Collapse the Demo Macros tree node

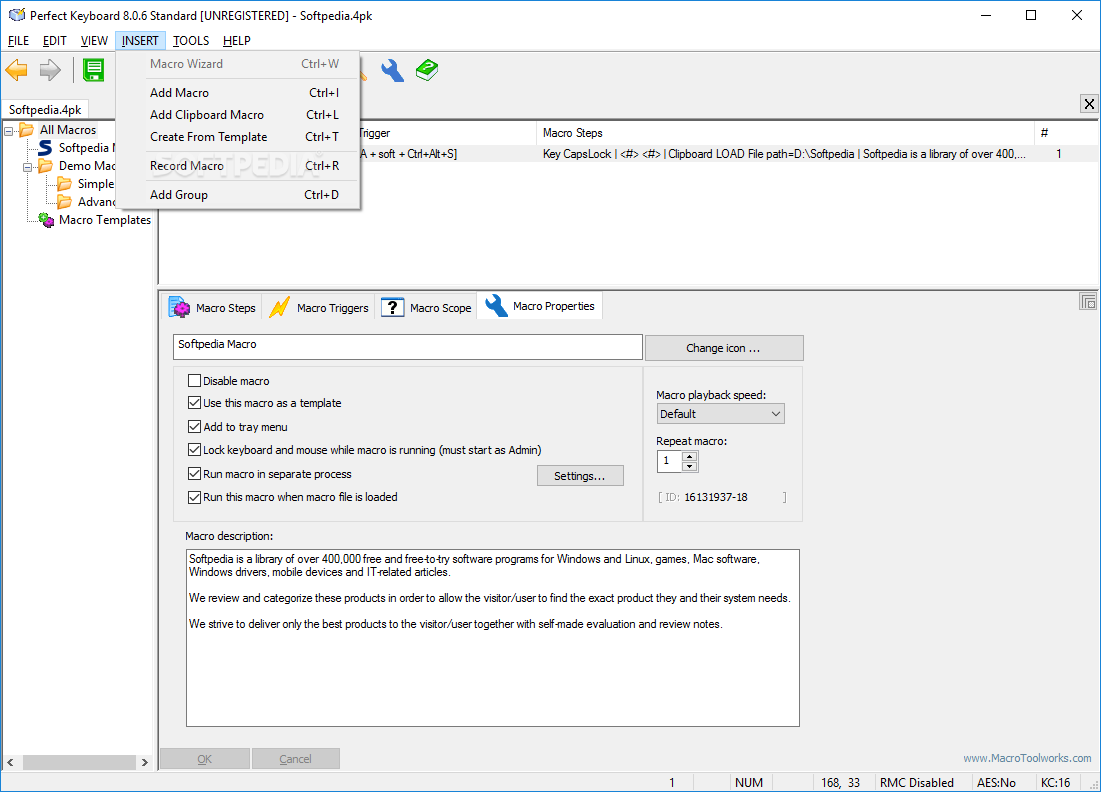27,167
